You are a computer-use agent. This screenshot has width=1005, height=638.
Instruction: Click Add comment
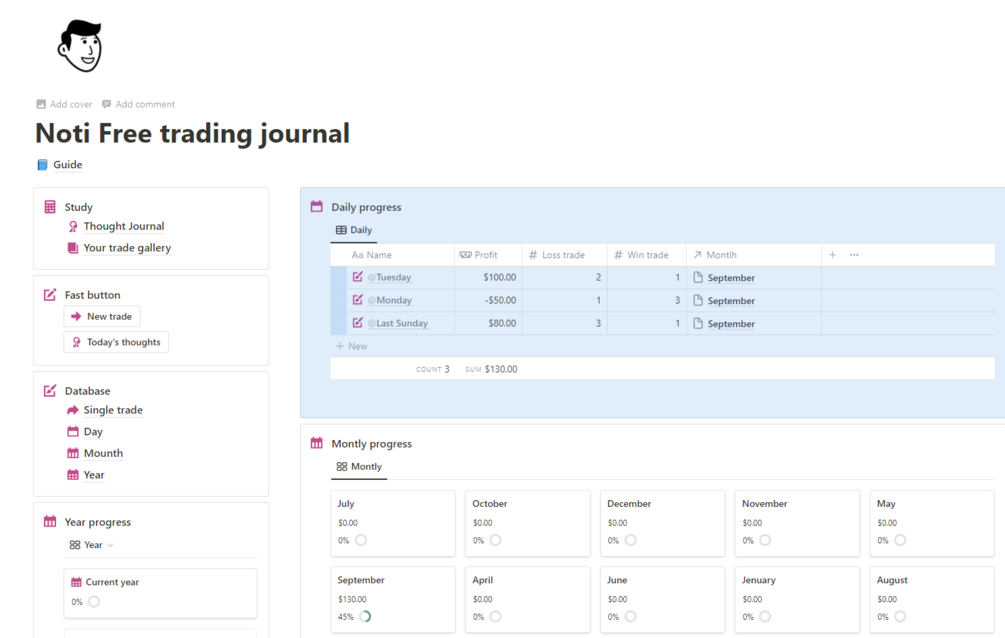tap(138, 104)
